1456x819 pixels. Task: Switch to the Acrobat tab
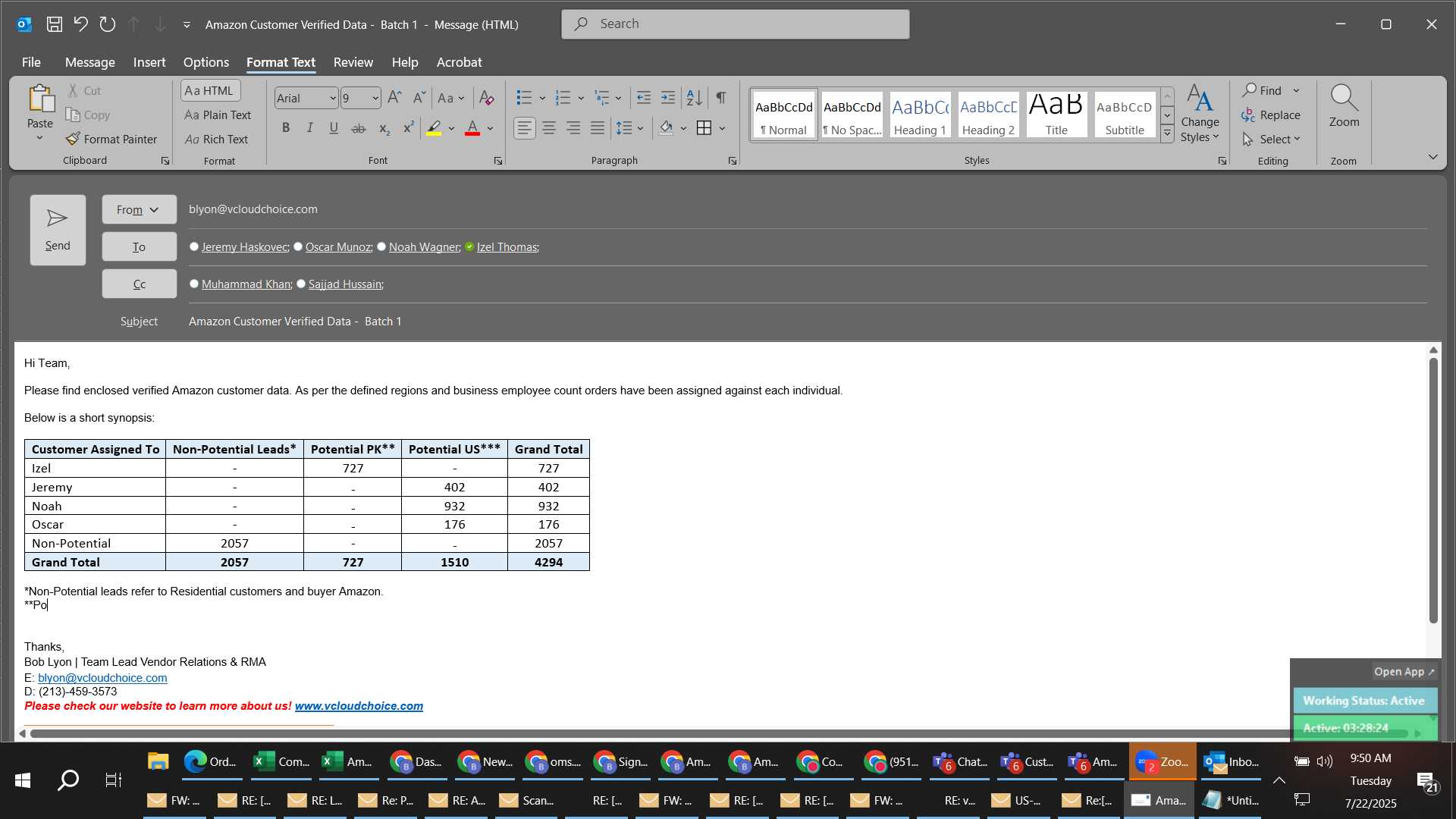tap(459, 62)
